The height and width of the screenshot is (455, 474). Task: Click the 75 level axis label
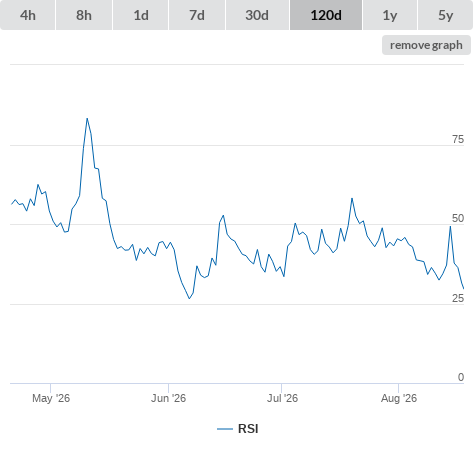click(x=458, y=139)
